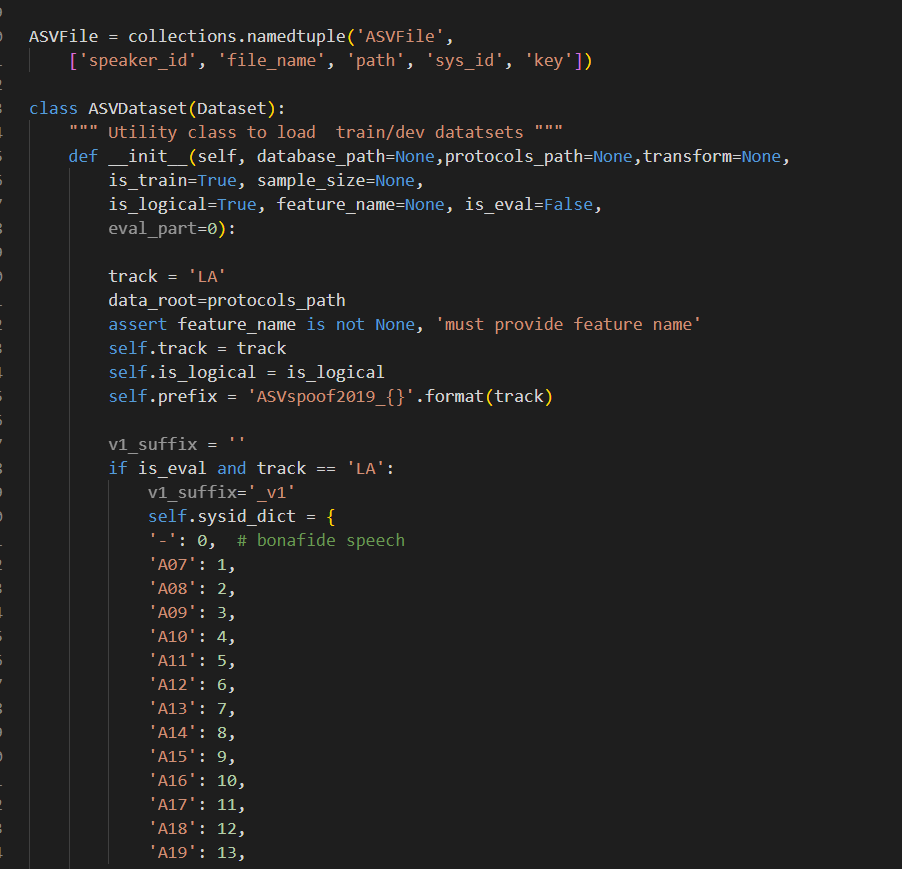This screenshot has width=902, height=869.
Task: Click the sample_size=None parameter
Action: (336, 181)
